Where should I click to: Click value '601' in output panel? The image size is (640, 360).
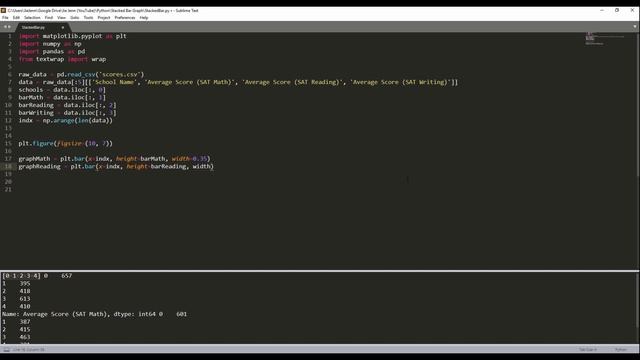tap(182, 314)
